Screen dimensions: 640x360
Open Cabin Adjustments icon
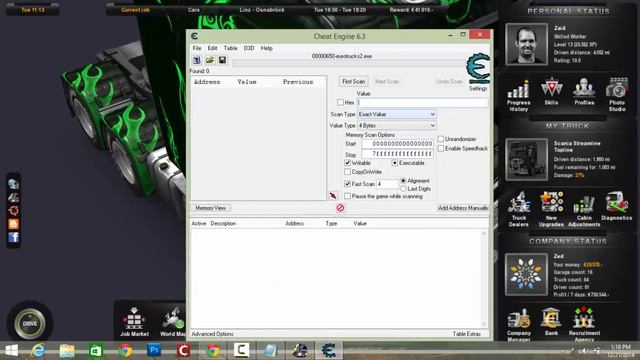coord(584,210)
